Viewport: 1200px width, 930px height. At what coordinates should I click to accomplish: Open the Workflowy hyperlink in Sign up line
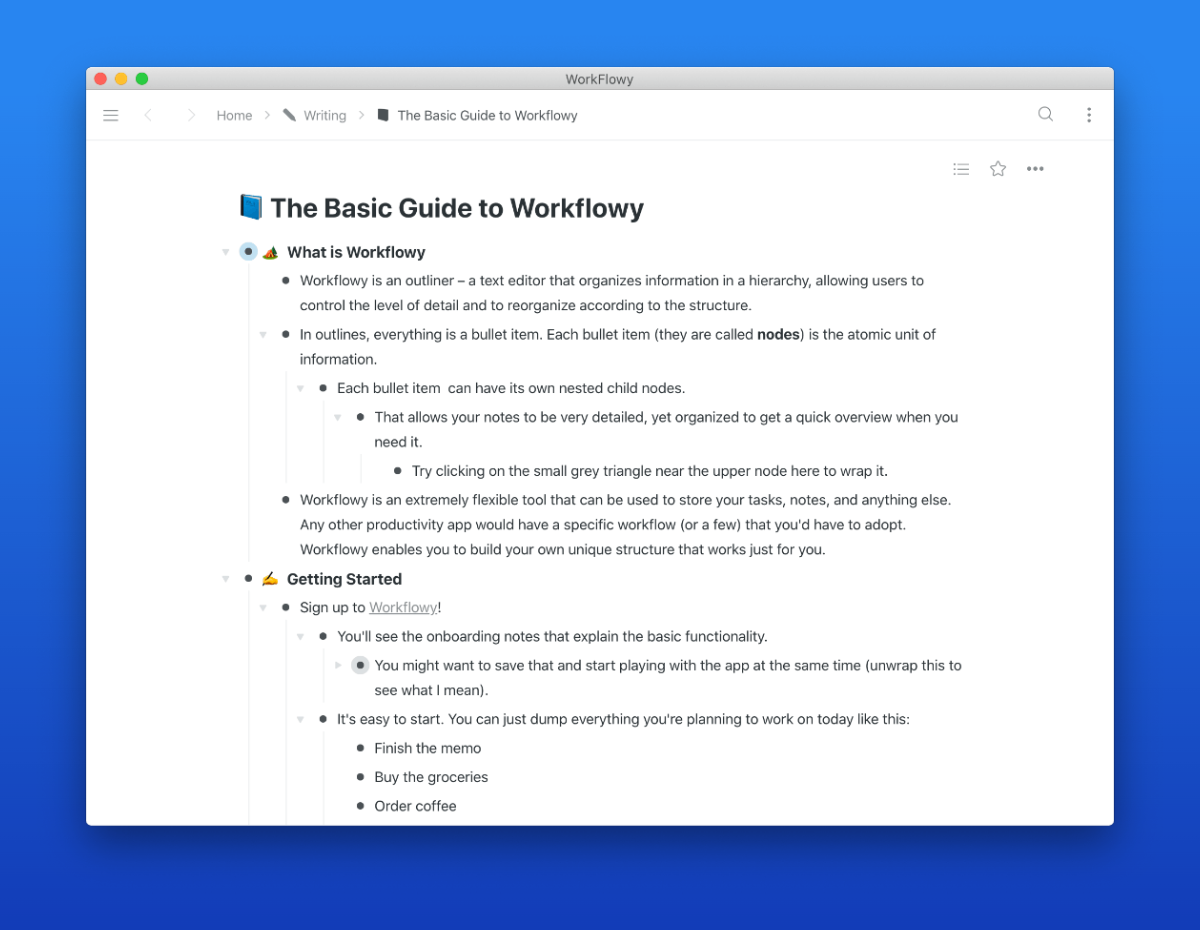tap(403, 607)
